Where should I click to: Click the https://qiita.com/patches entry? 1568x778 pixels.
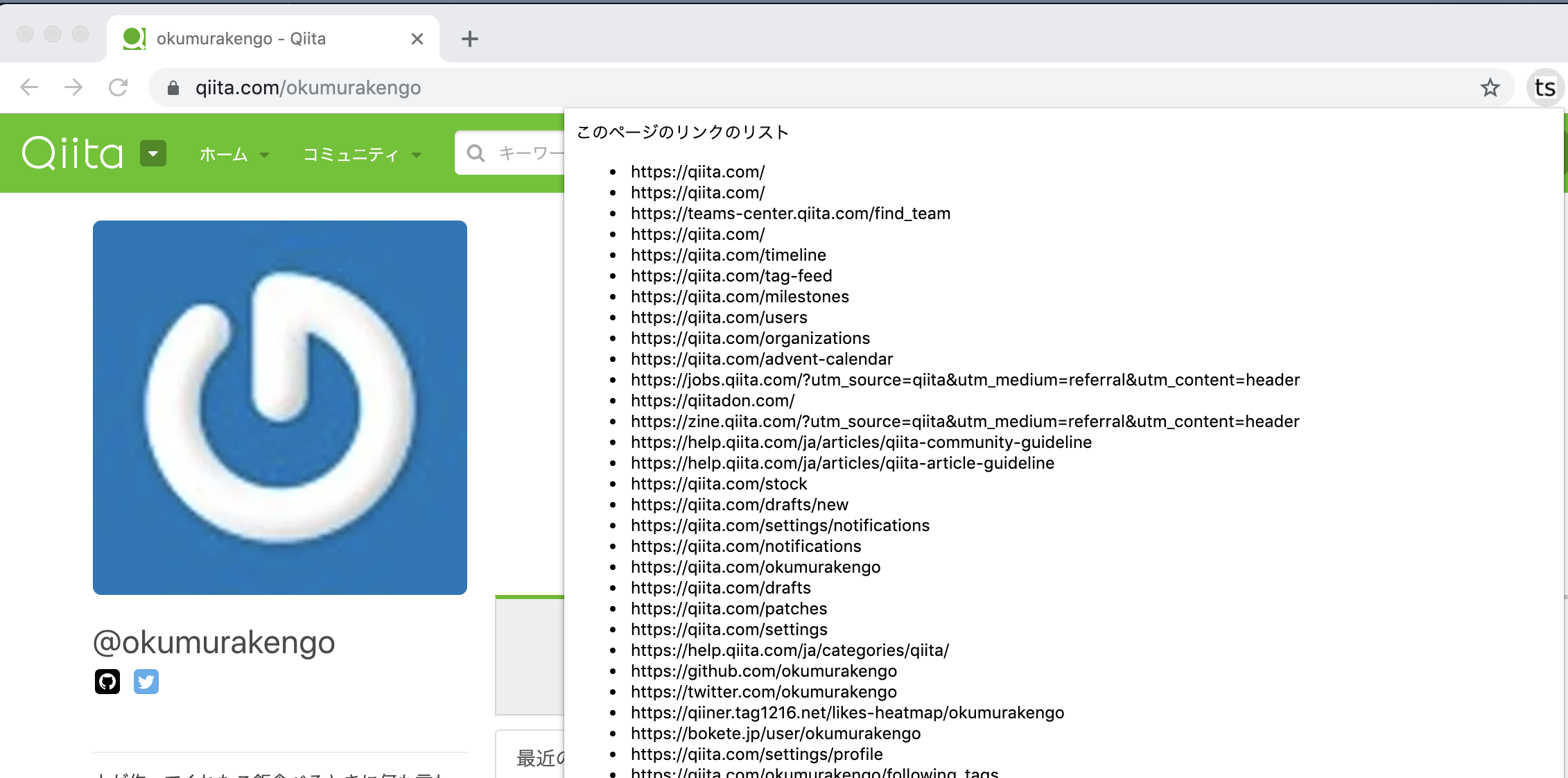729,609
